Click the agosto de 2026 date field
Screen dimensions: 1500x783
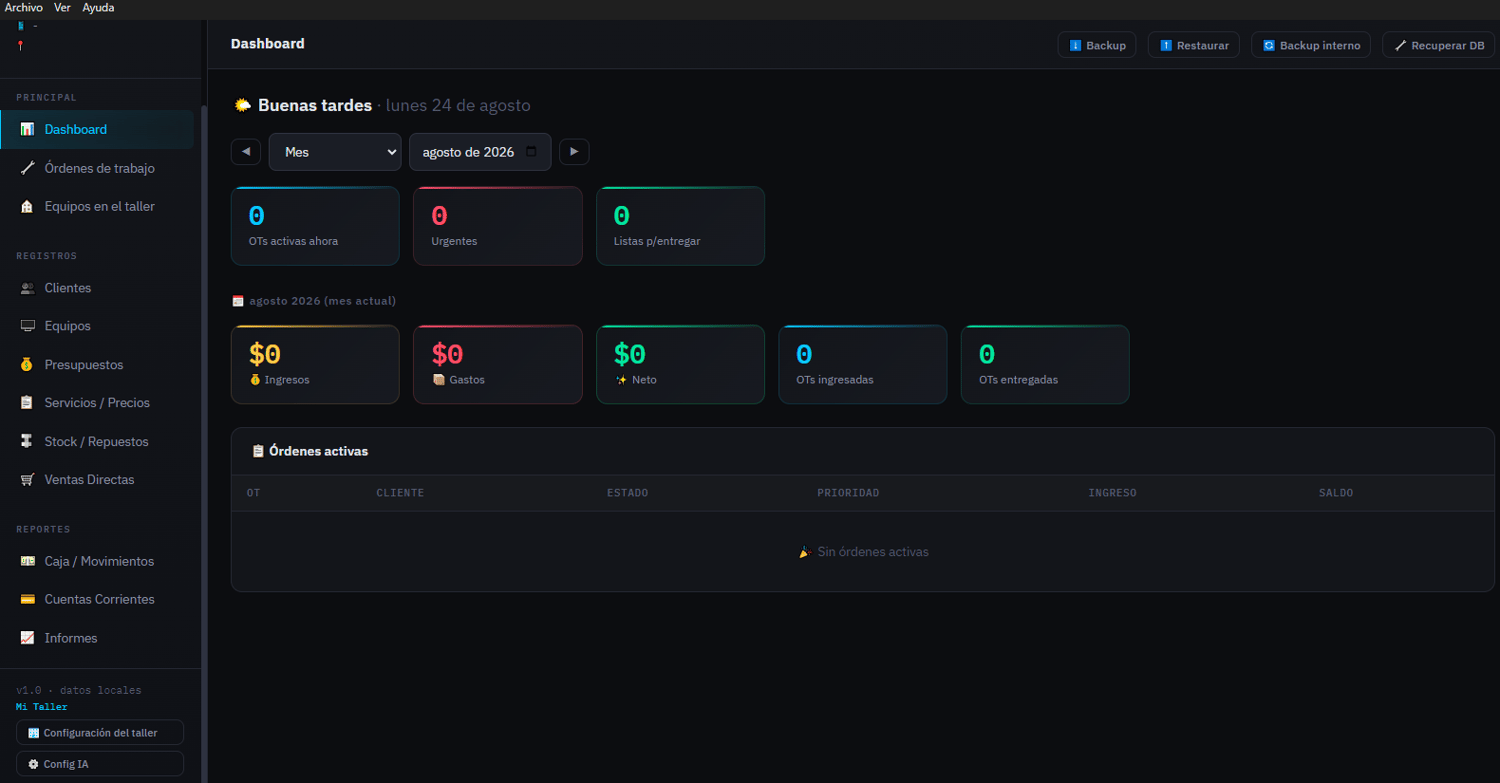click(480, 152)
